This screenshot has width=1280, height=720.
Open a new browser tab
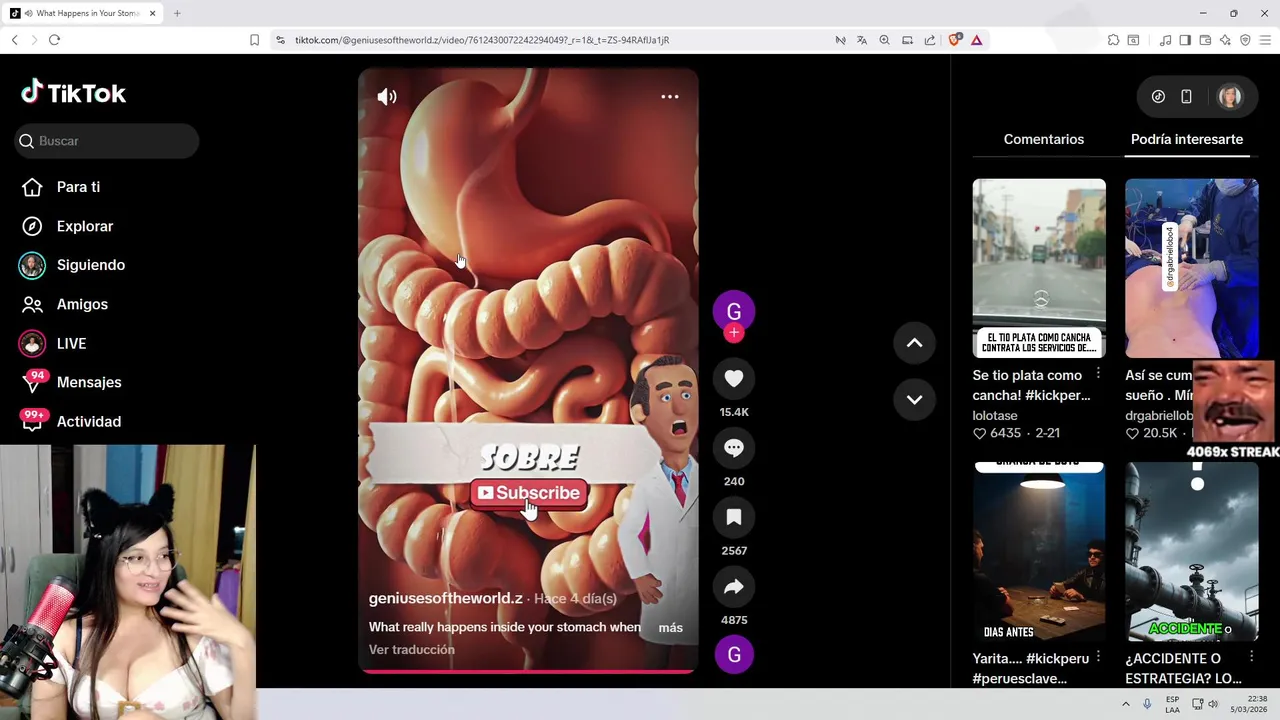coord(177,13)
